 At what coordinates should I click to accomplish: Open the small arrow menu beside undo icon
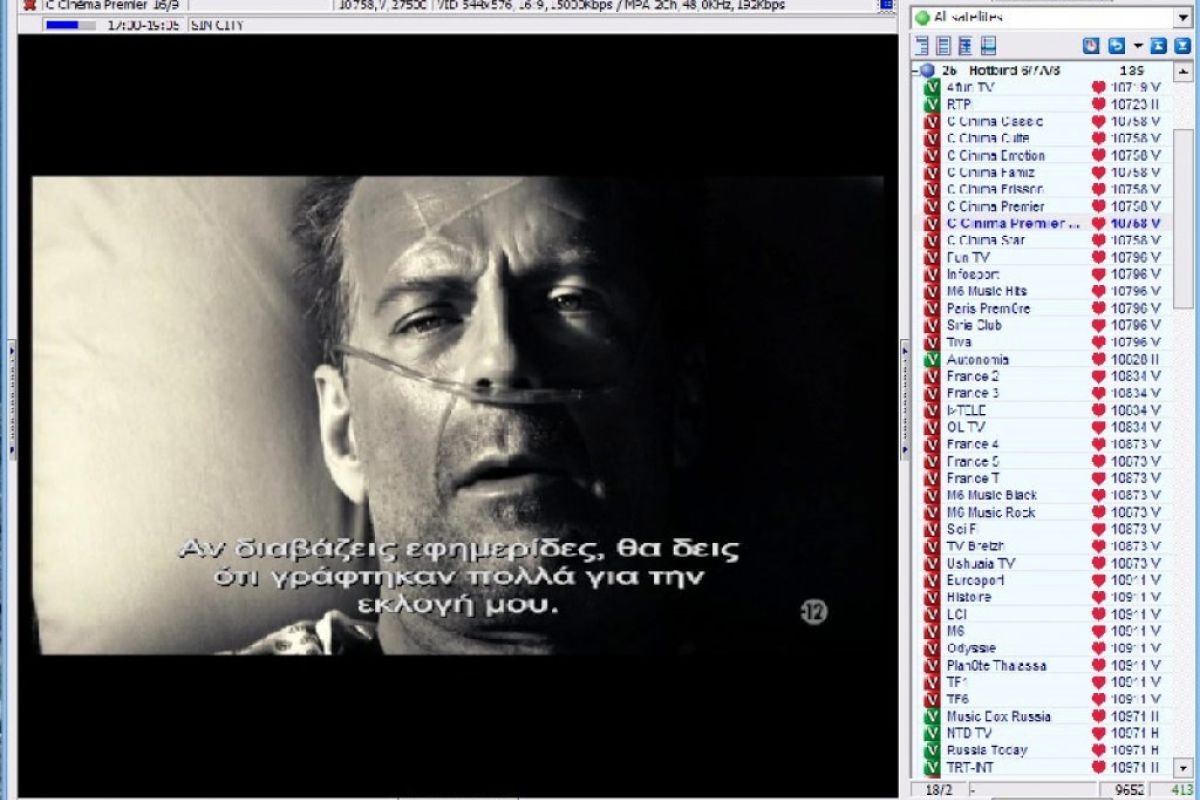1137,46
